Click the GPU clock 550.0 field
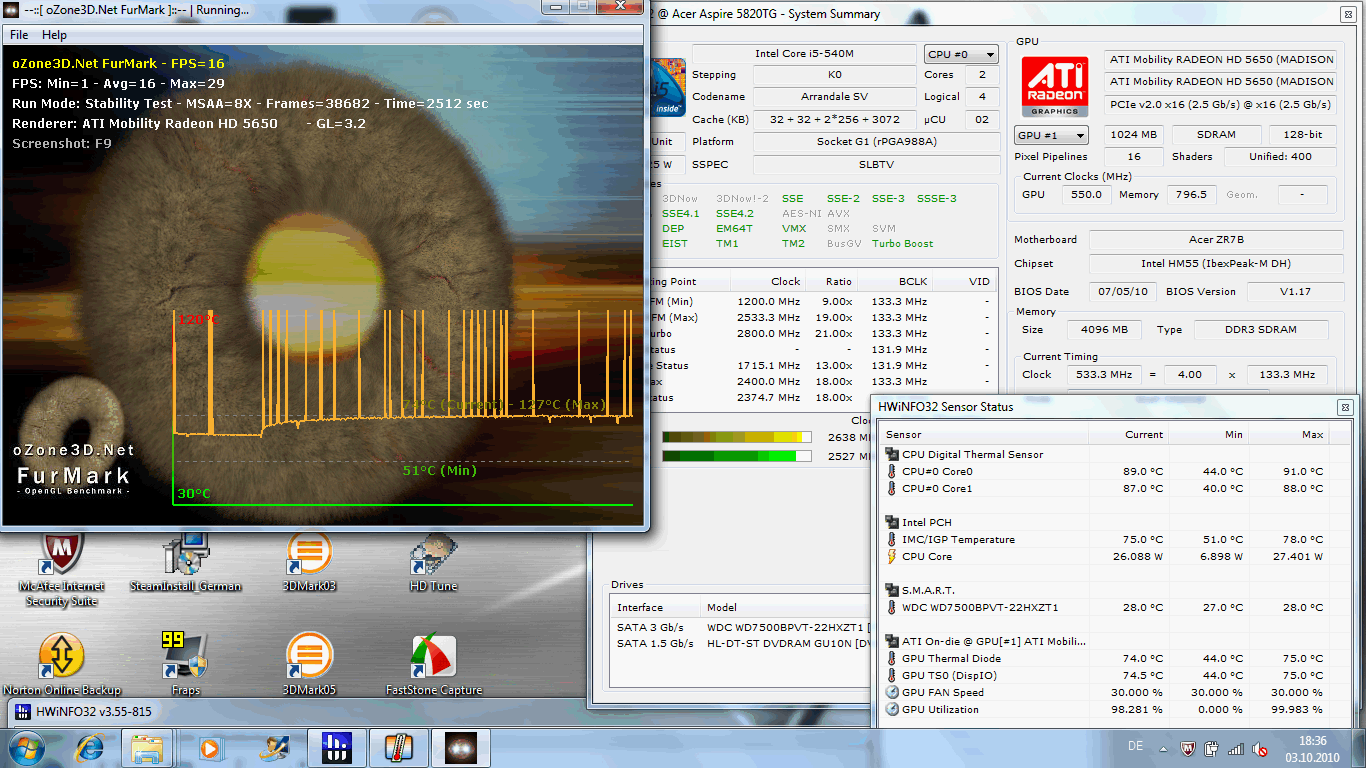The image size is (1366, 768). [x=1086, y=195]
